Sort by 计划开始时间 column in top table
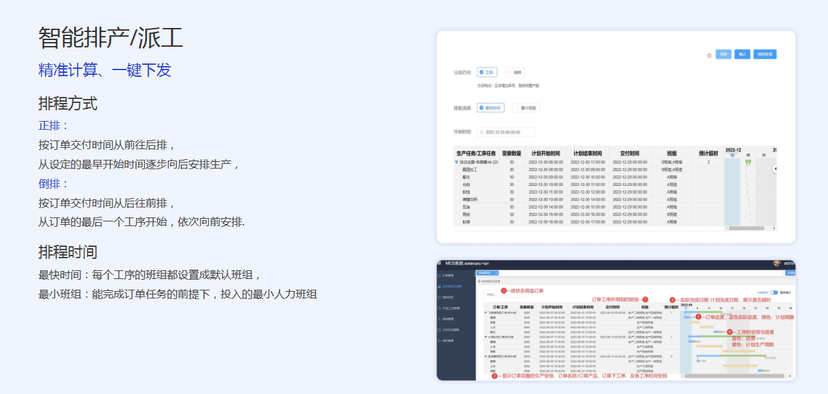The height and width of the screenshot is (394, 828). click(x=546, y=153)
